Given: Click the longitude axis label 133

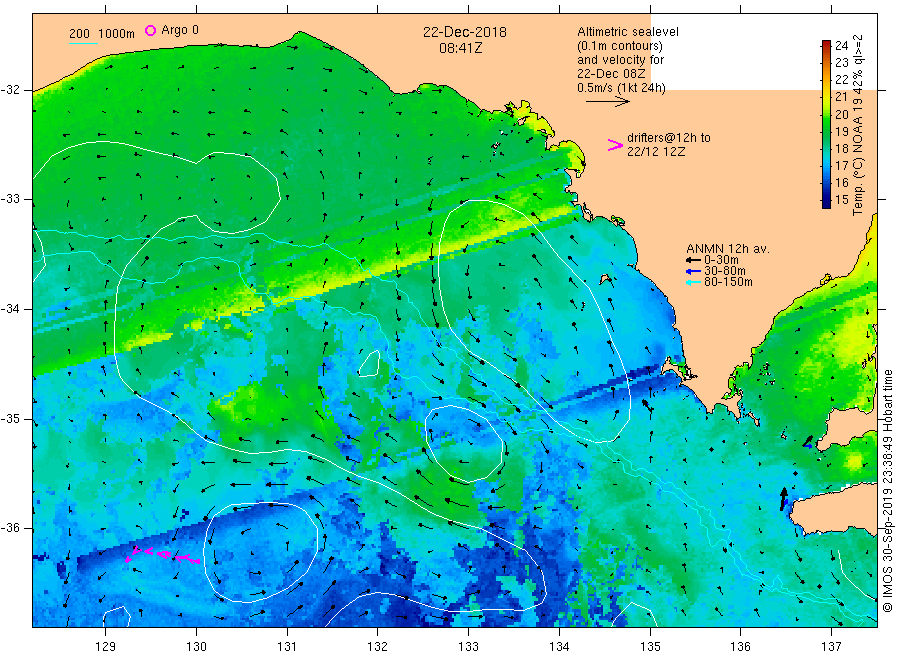Looking at the screenshot, I should (x=468, y=647).
